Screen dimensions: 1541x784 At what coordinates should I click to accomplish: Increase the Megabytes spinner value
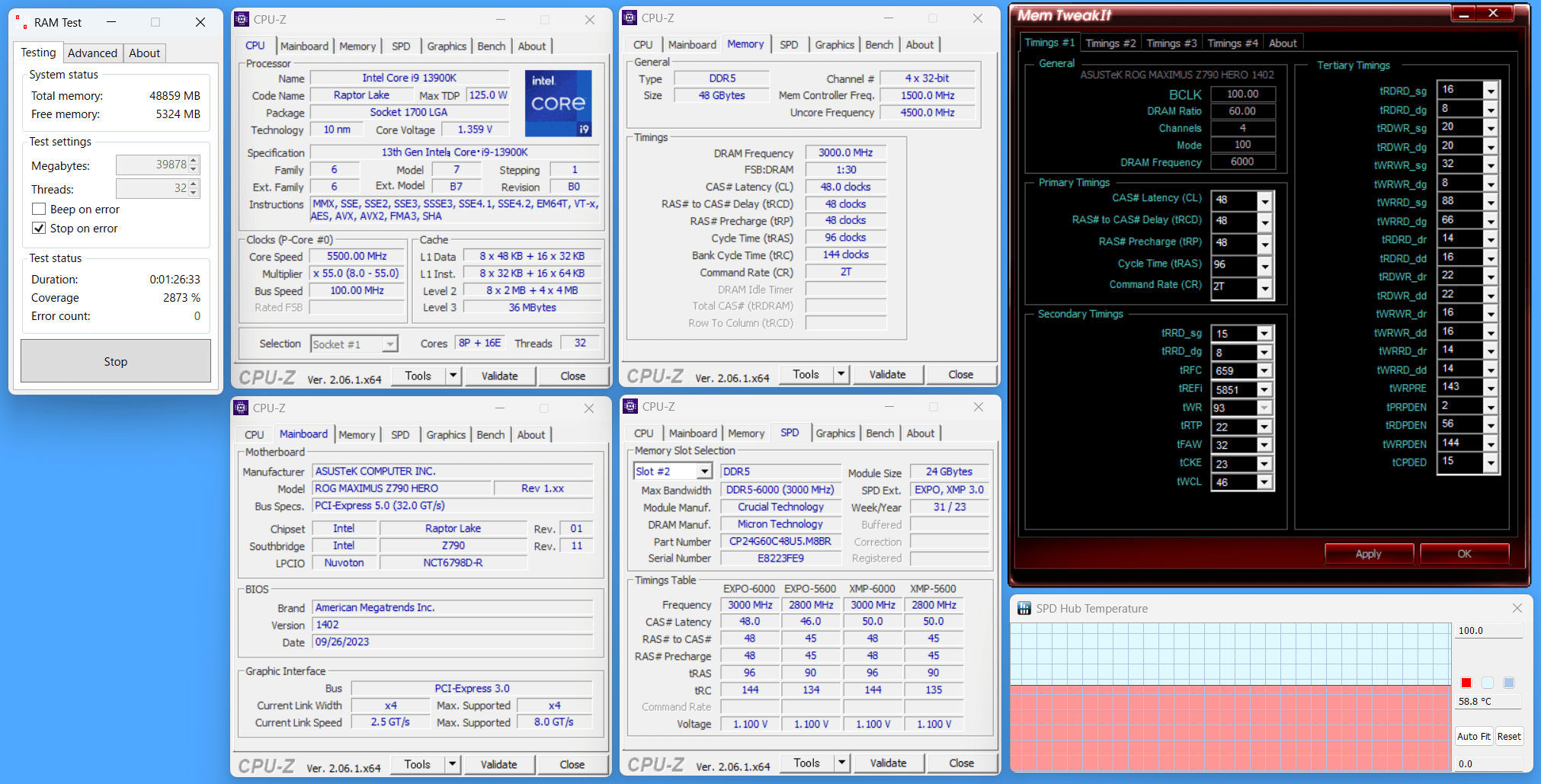pyautogui.click(x=194, y=161)
